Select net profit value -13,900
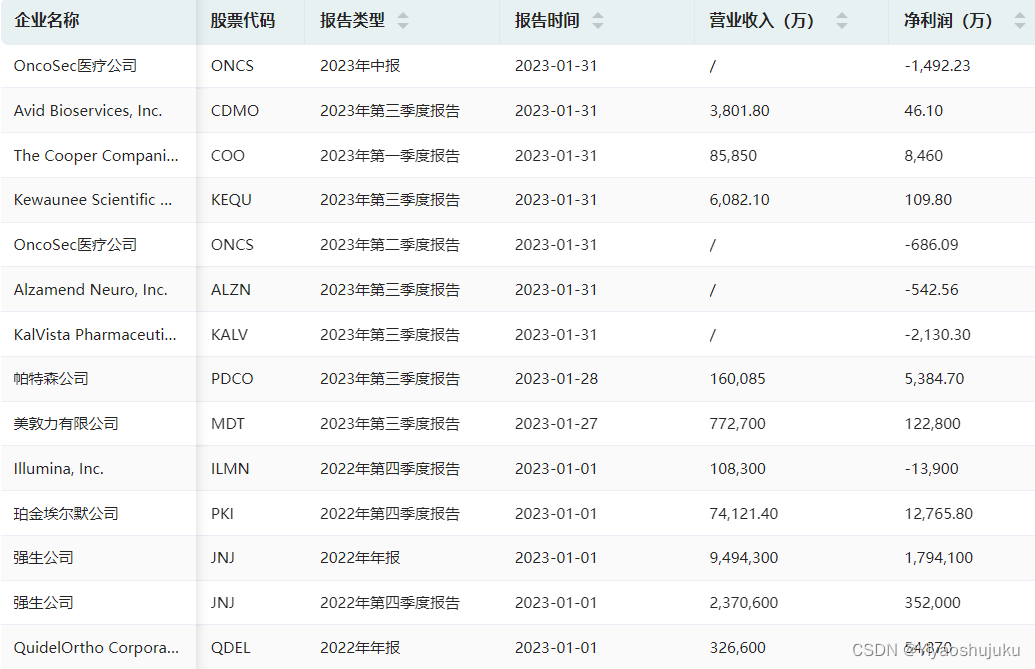Screen dimensions: 1035x669 coord(931,468)
